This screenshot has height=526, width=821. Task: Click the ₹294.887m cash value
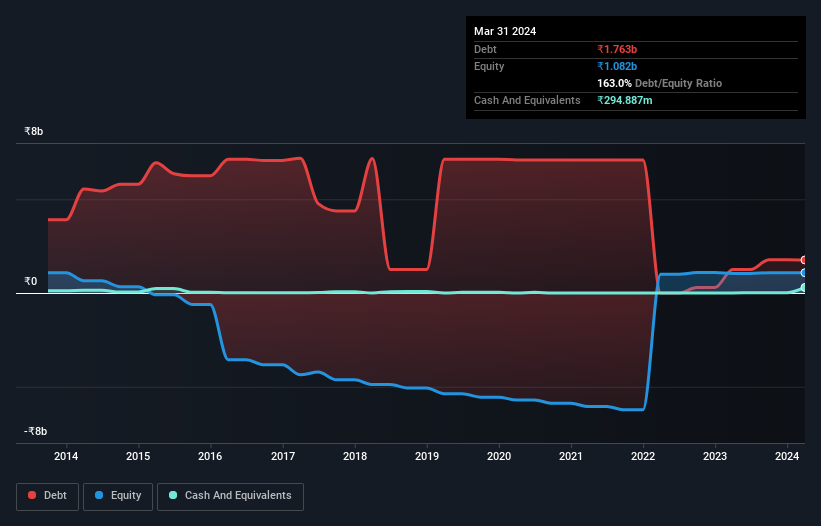tap(625, 100)
